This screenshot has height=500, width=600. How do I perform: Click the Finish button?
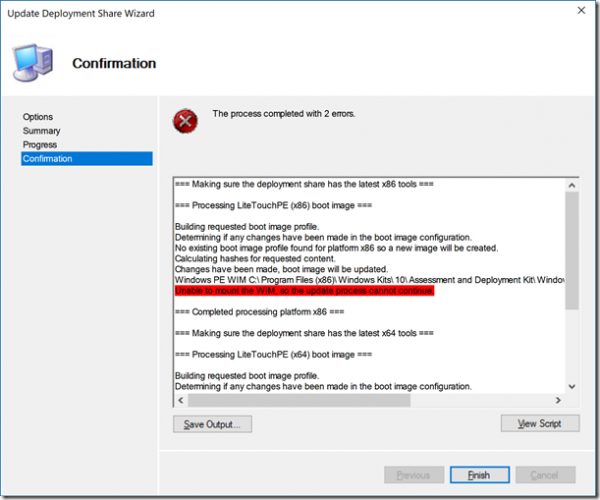pos(479,475)
